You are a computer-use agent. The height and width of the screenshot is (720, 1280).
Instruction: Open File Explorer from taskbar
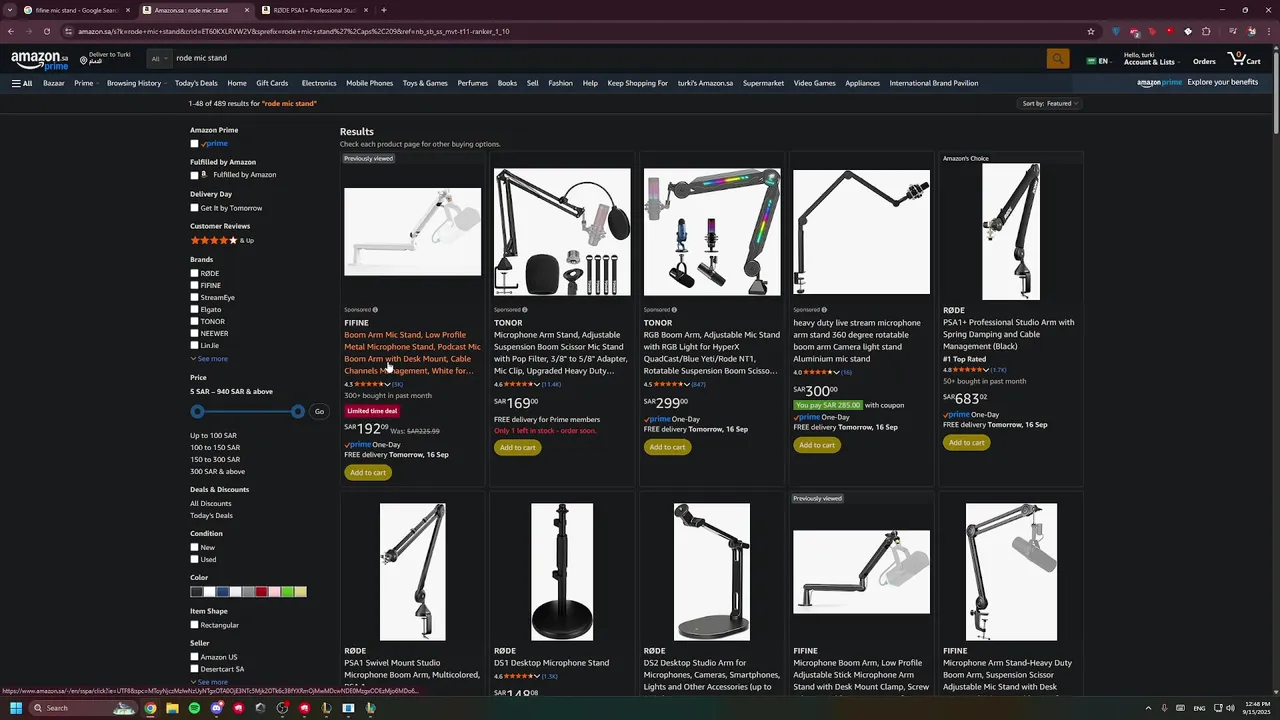point(172,708)
